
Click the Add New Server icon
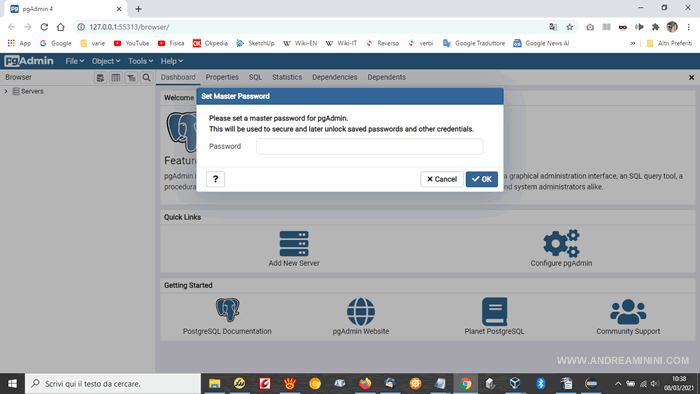[294, 244]
